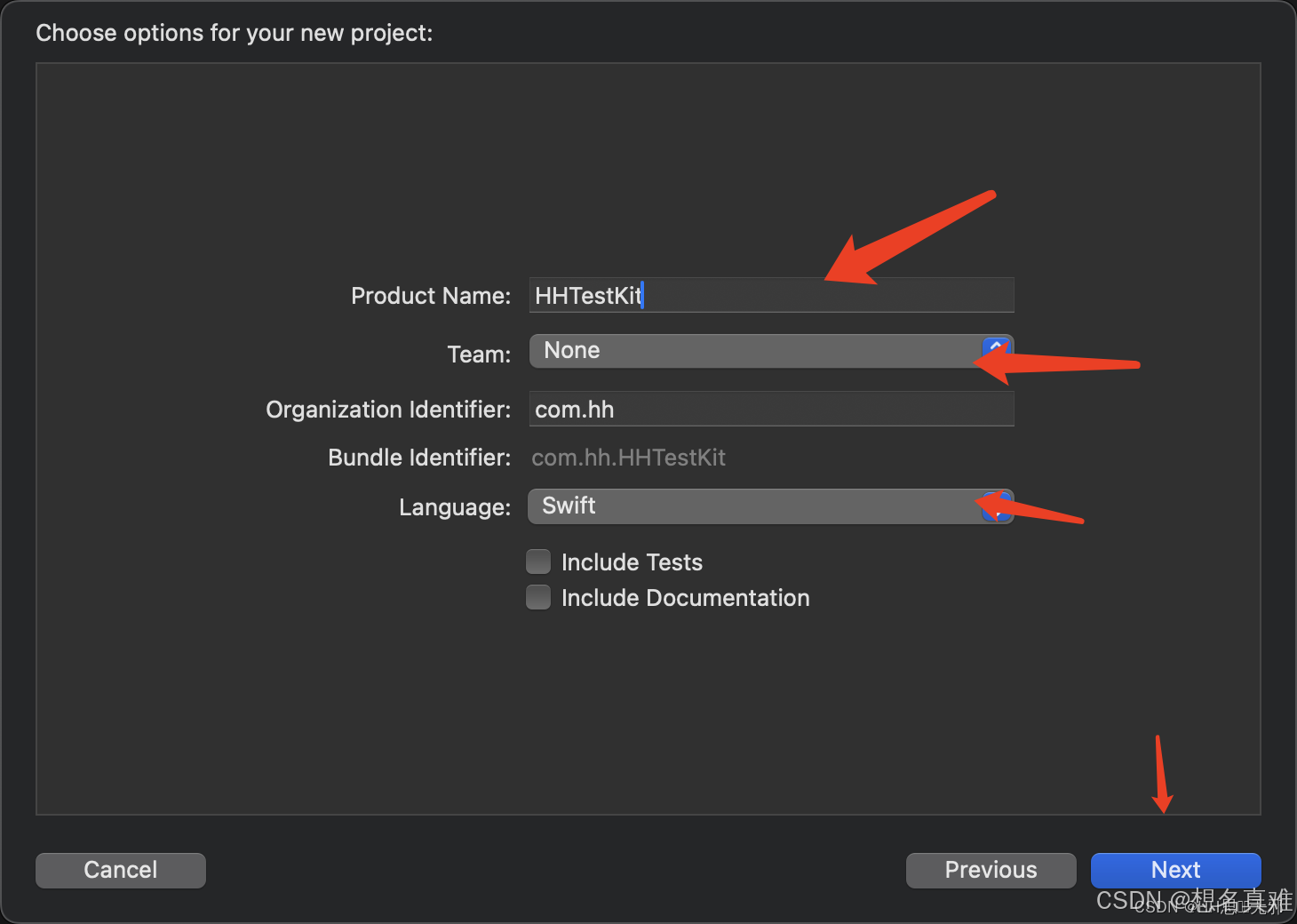
Task: Click the blue chevron icon on Language popup
Action: (999, 506)
